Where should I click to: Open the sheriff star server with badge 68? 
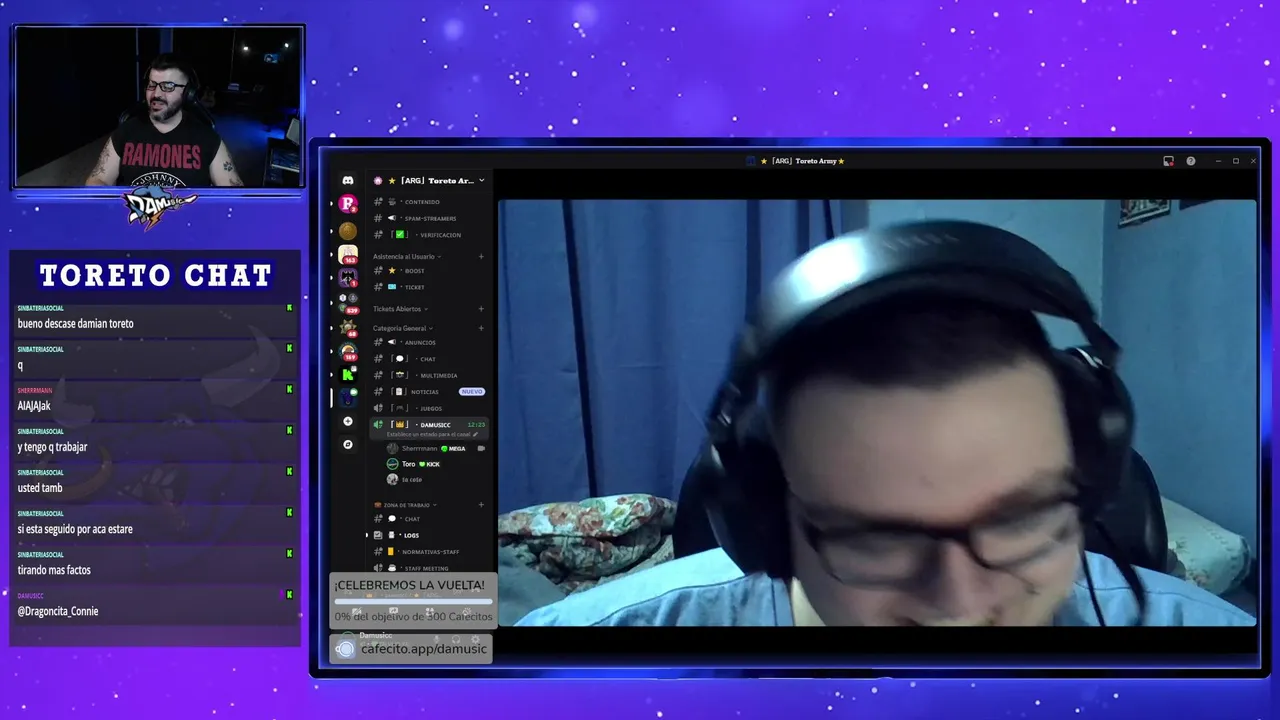click(x=347, y=327)
